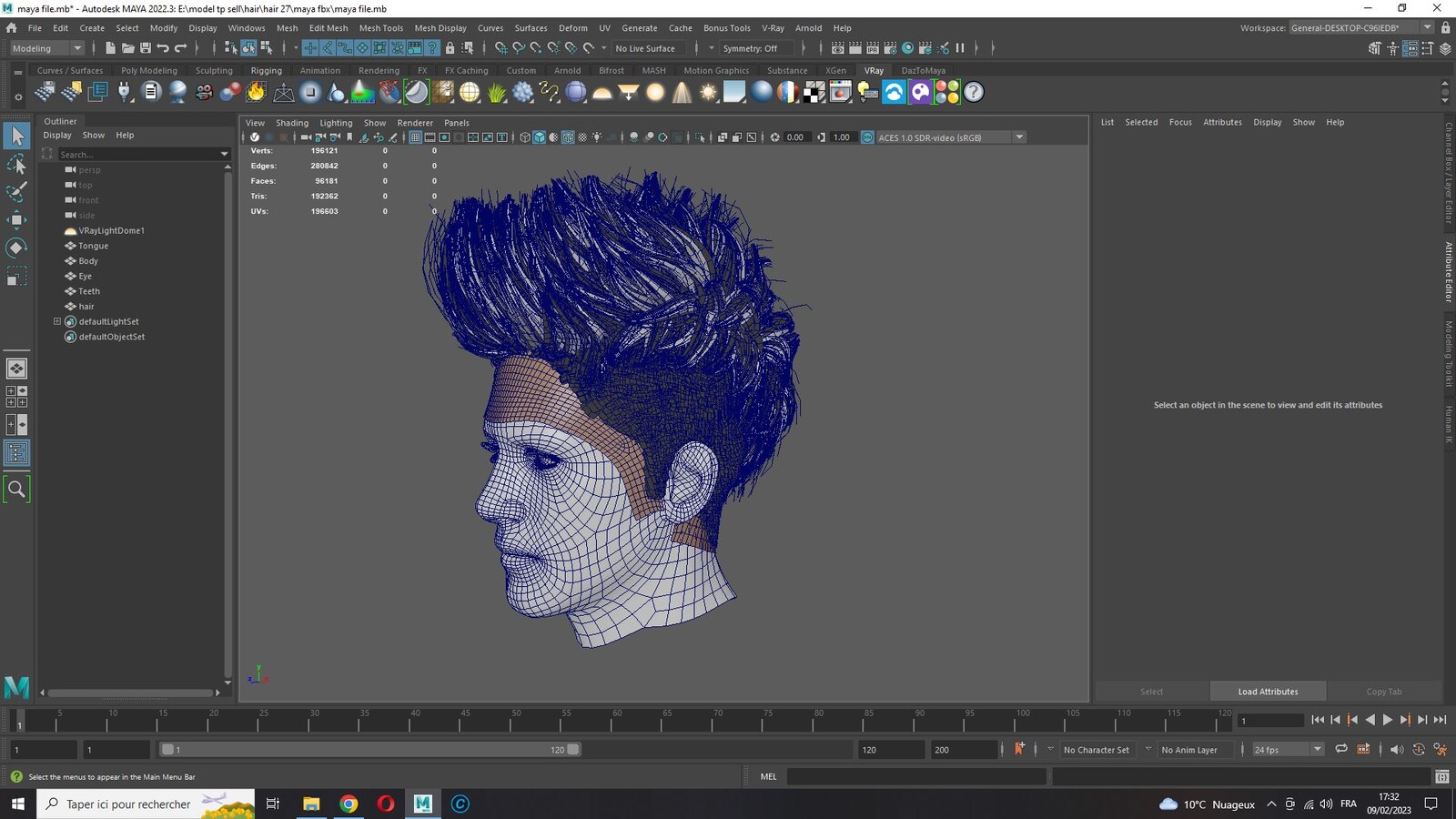Click the Load Attributes button

(x=1268, y=692)
